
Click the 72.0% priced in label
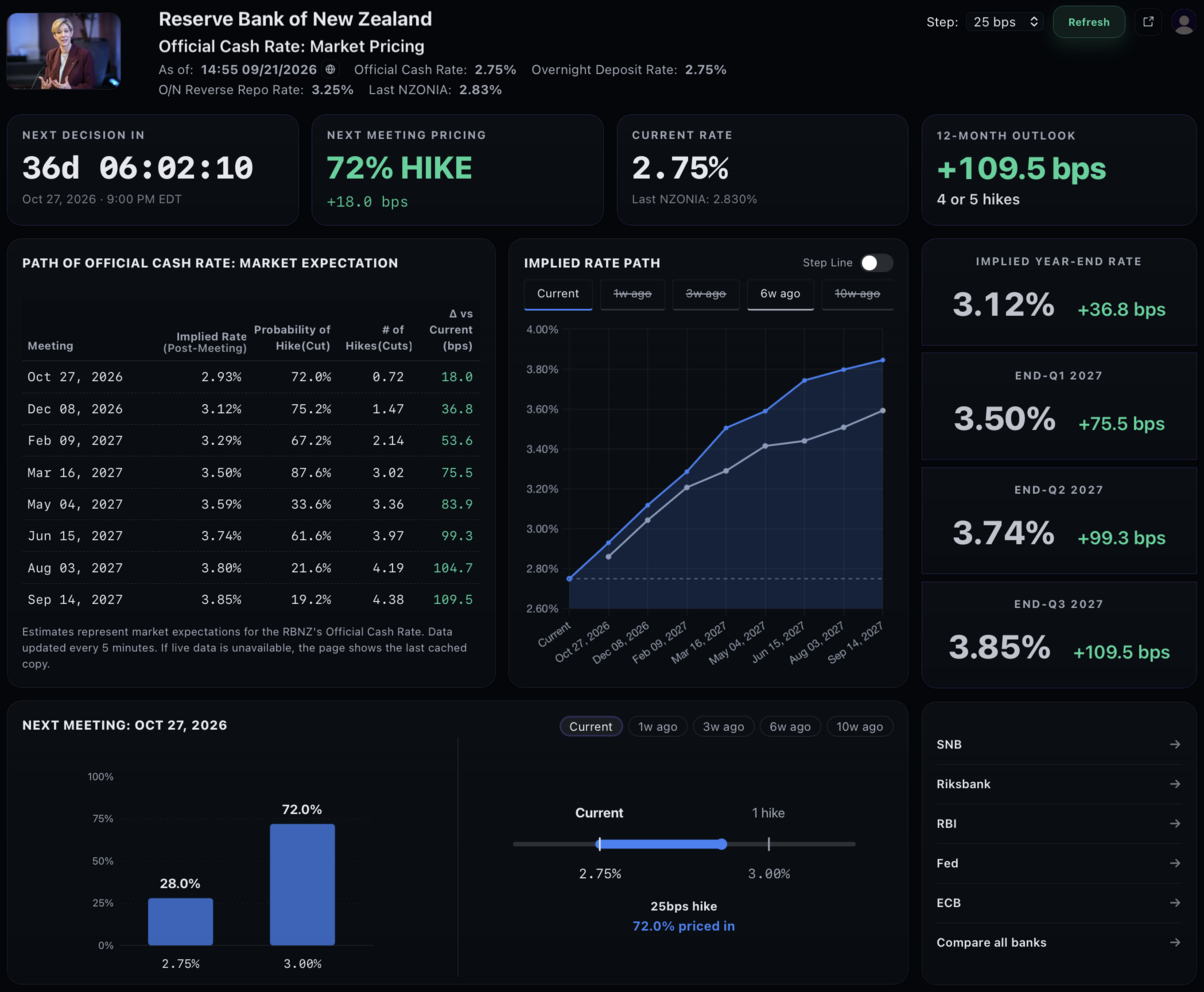[684, 926]
